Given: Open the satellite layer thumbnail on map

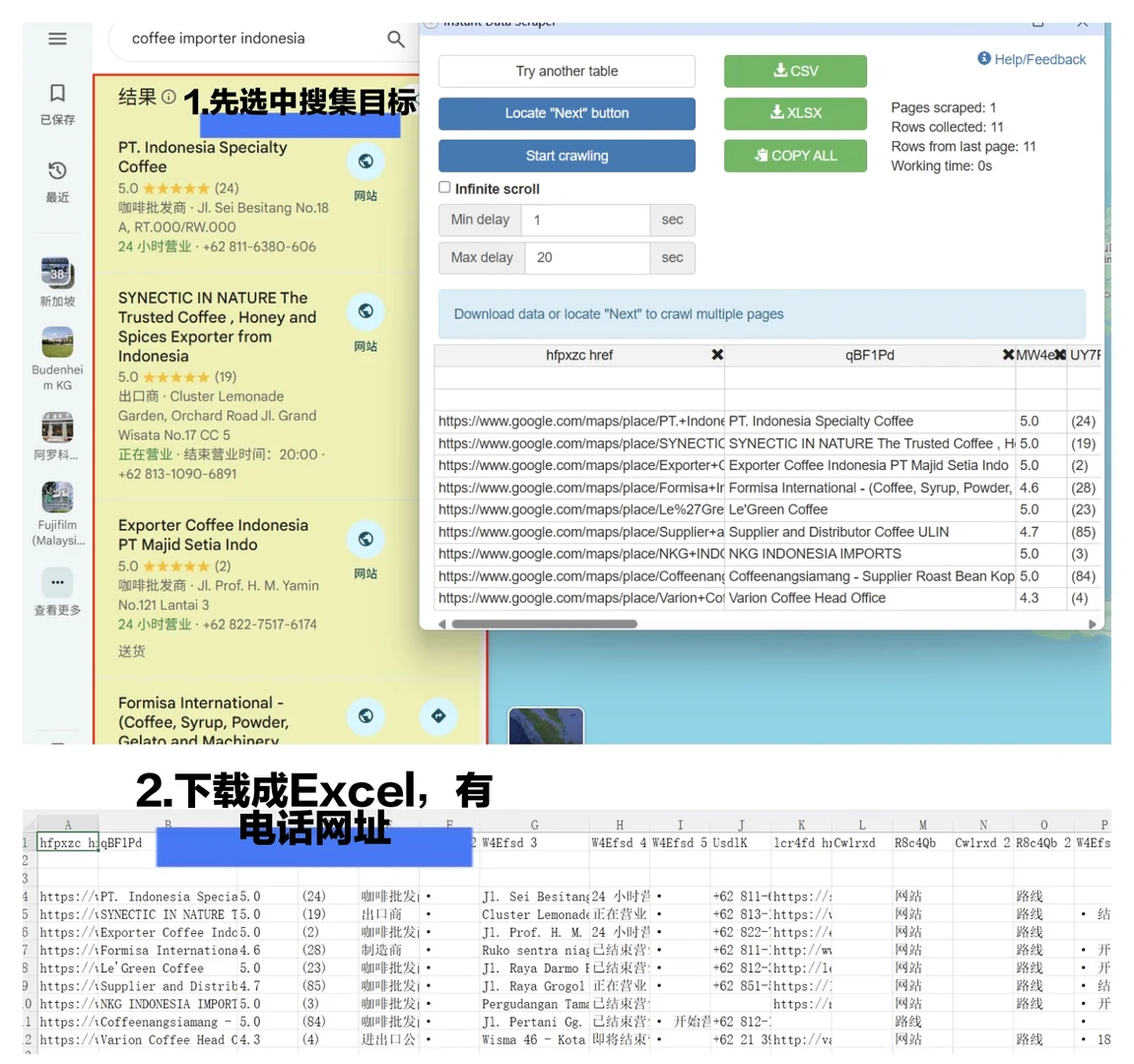Looking at the screenshot, I should (546, 726).
